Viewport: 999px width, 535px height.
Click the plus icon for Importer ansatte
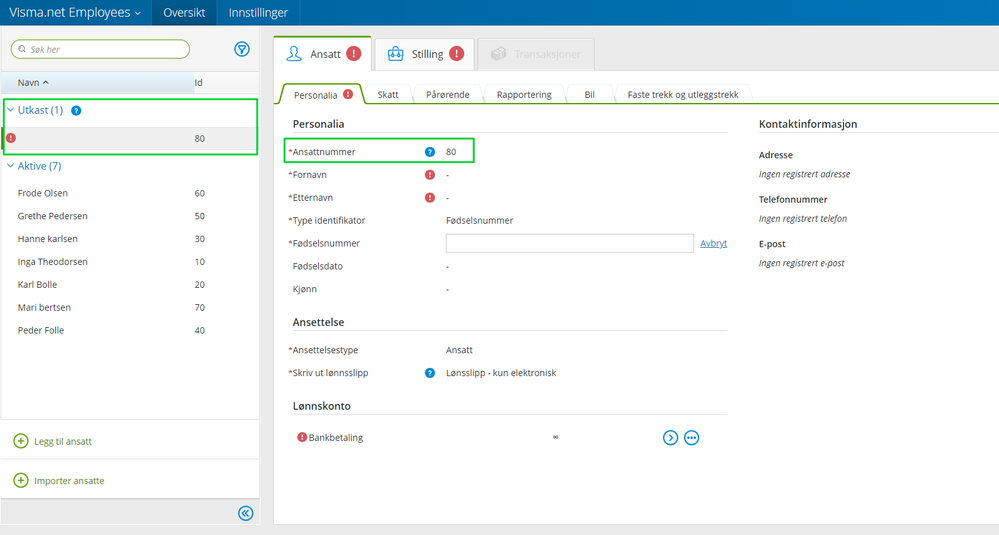[21, 480]
